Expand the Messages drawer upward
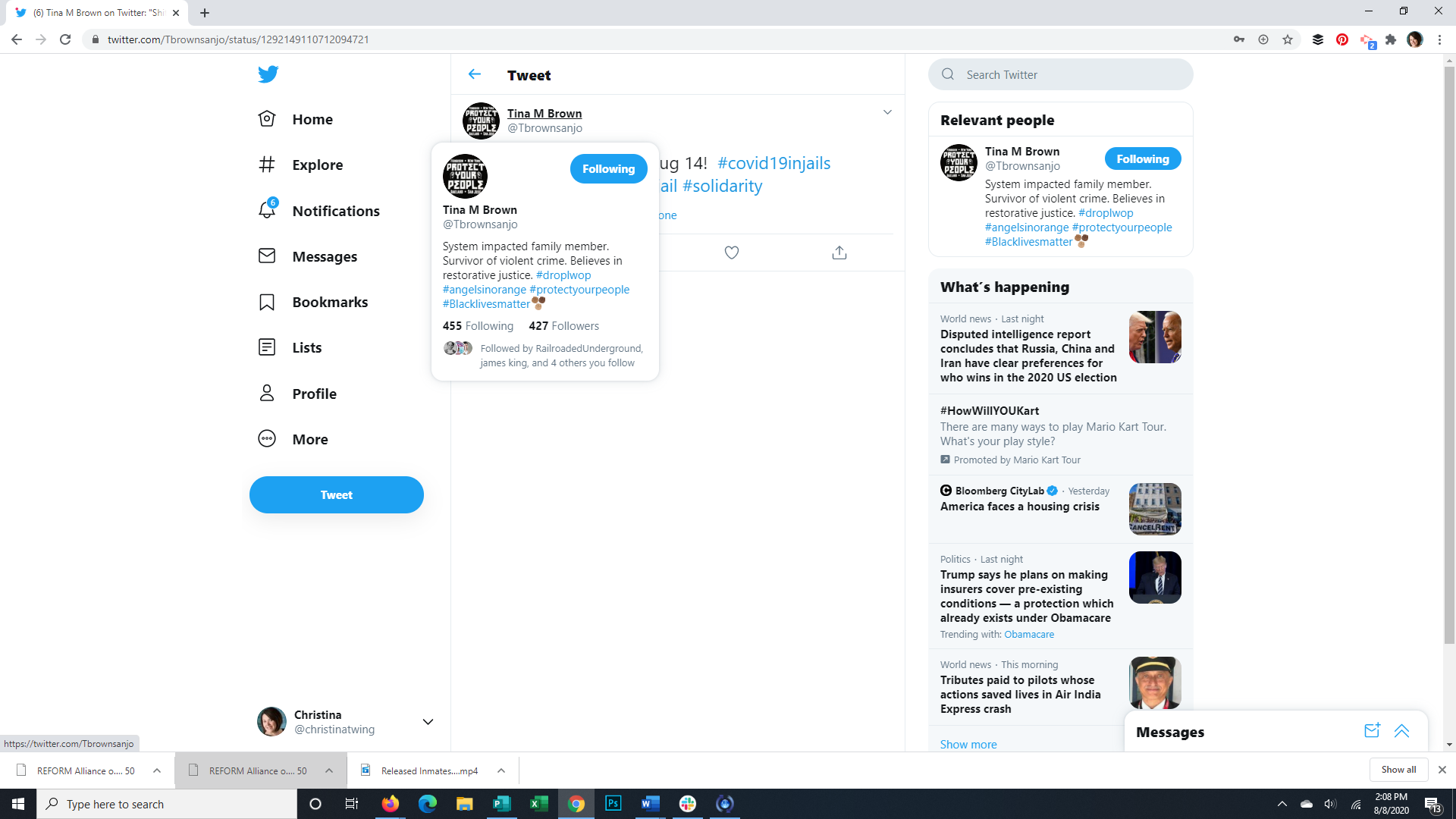1456x819 pixels. 1401,731
